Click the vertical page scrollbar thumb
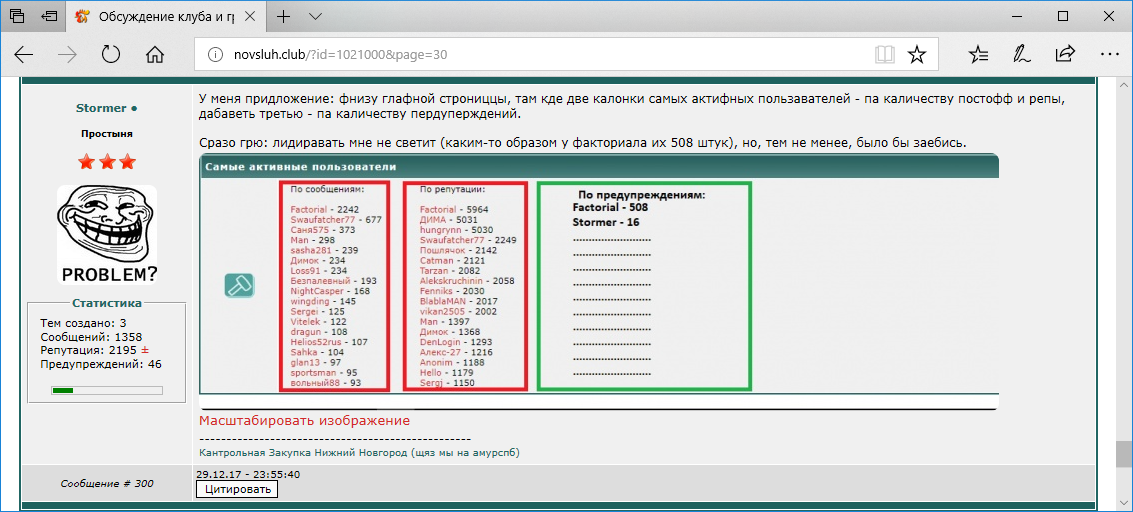Screen dimensions: 1133x512 pyautogui.click(x=1124, y=454)
